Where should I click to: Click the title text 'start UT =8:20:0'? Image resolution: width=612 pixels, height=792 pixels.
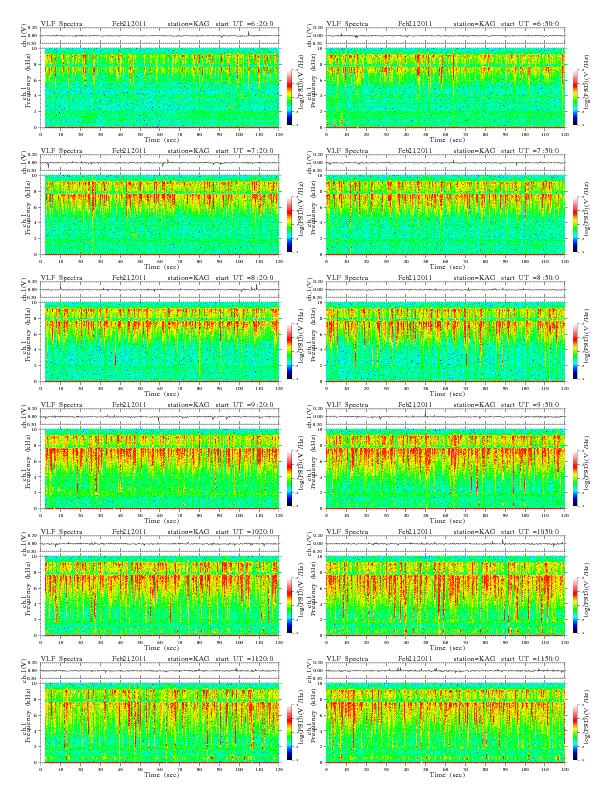[244, 278]
